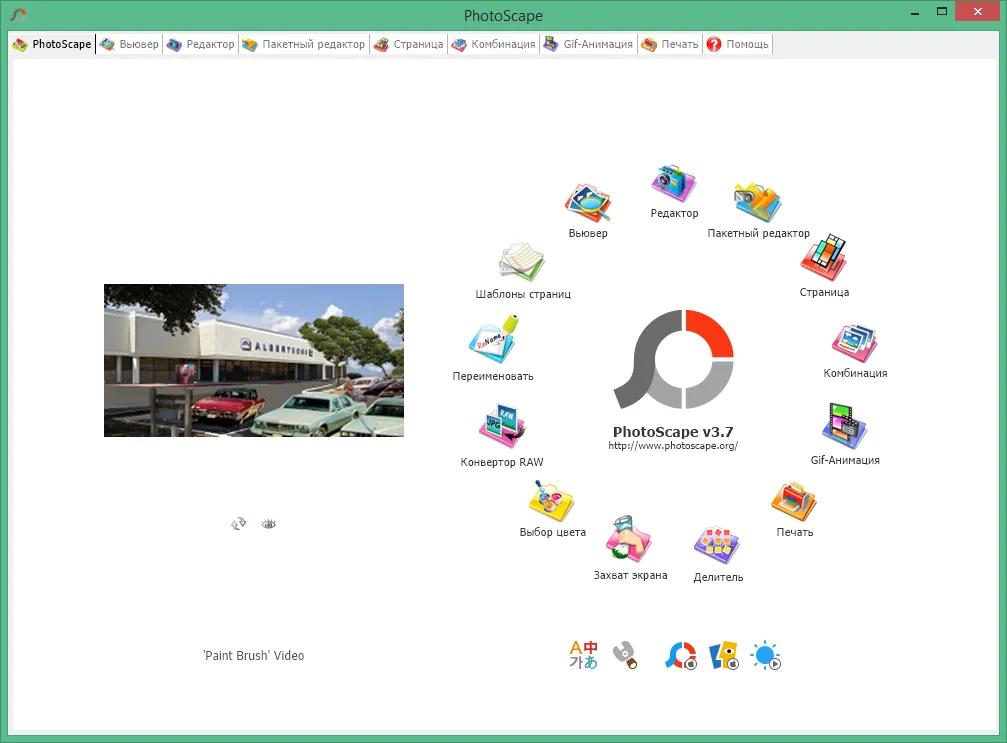1007x743 pixels.
Task: Launch the Редактор circular menu icon
Action: 673,183
